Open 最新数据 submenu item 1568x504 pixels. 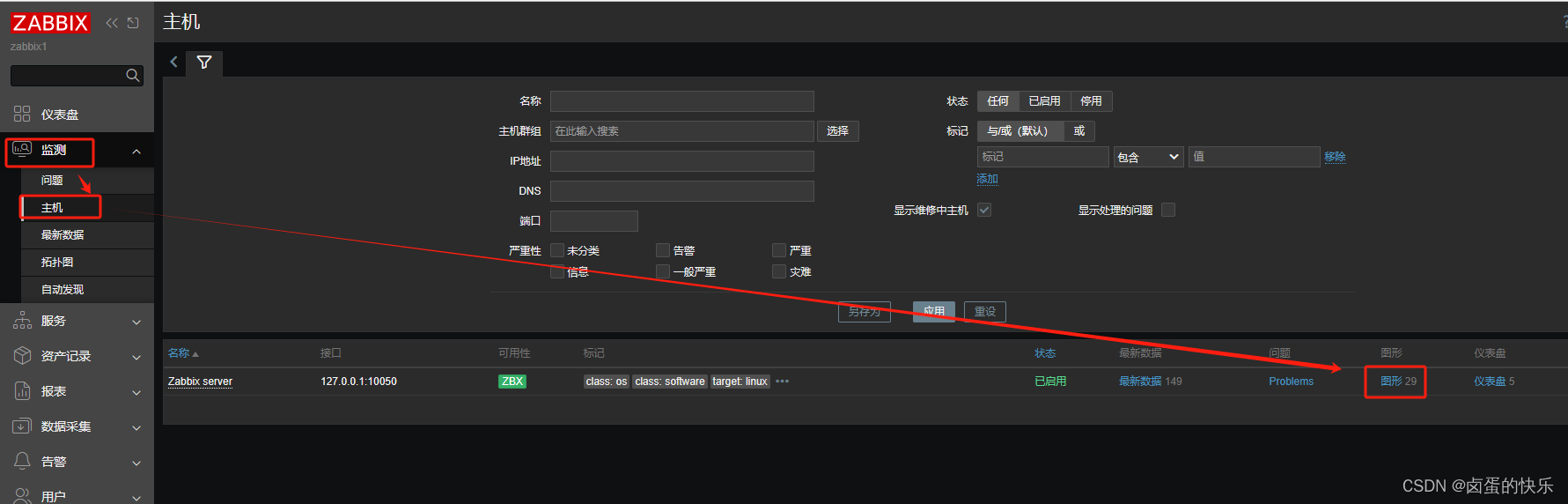click(x=63, y=234)
